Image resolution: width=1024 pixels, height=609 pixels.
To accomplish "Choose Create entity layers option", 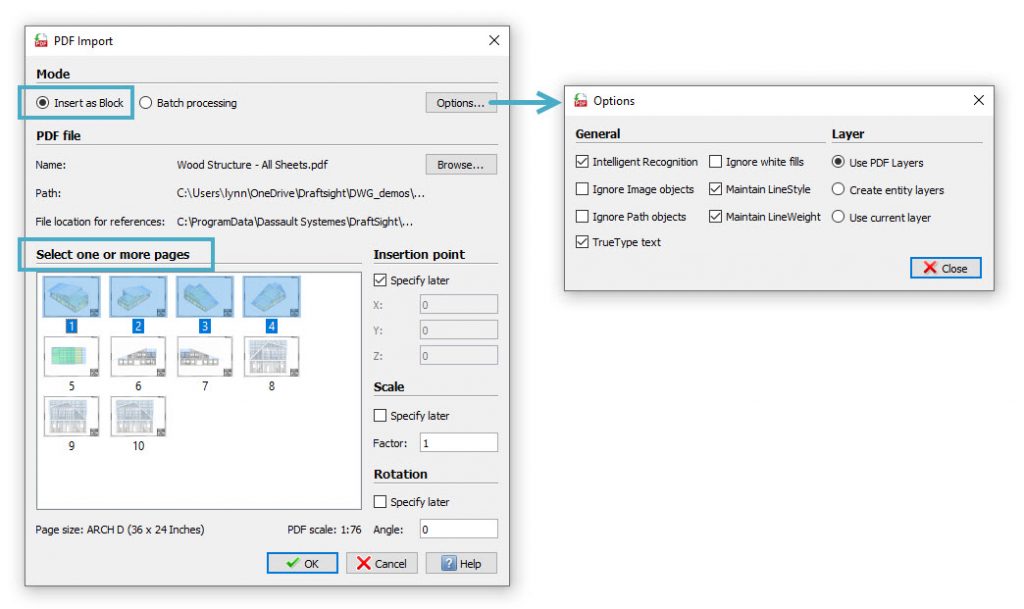I will pyautogui.click(x=838, y=189).
